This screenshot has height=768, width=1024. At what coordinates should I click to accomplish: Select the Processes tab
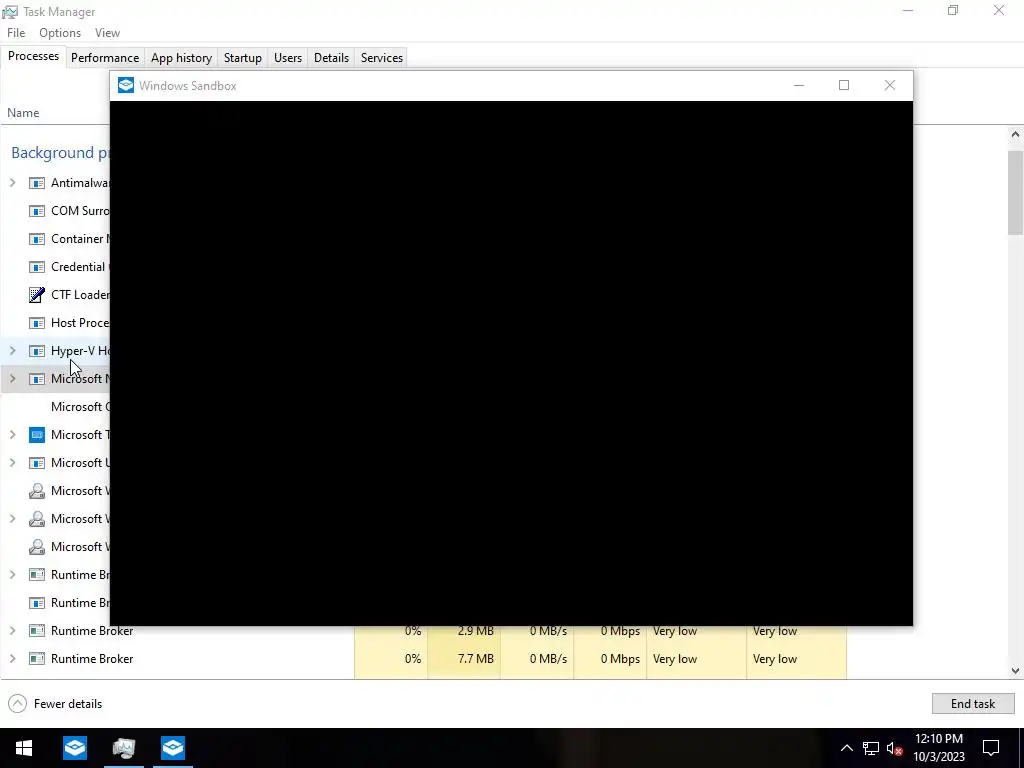[33, 57]
